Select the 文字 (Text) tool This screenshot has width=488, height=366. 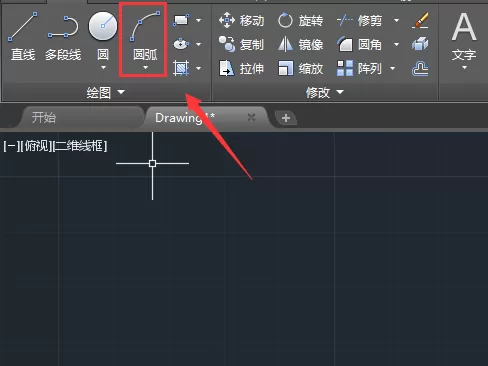click(x=464, y=37)
